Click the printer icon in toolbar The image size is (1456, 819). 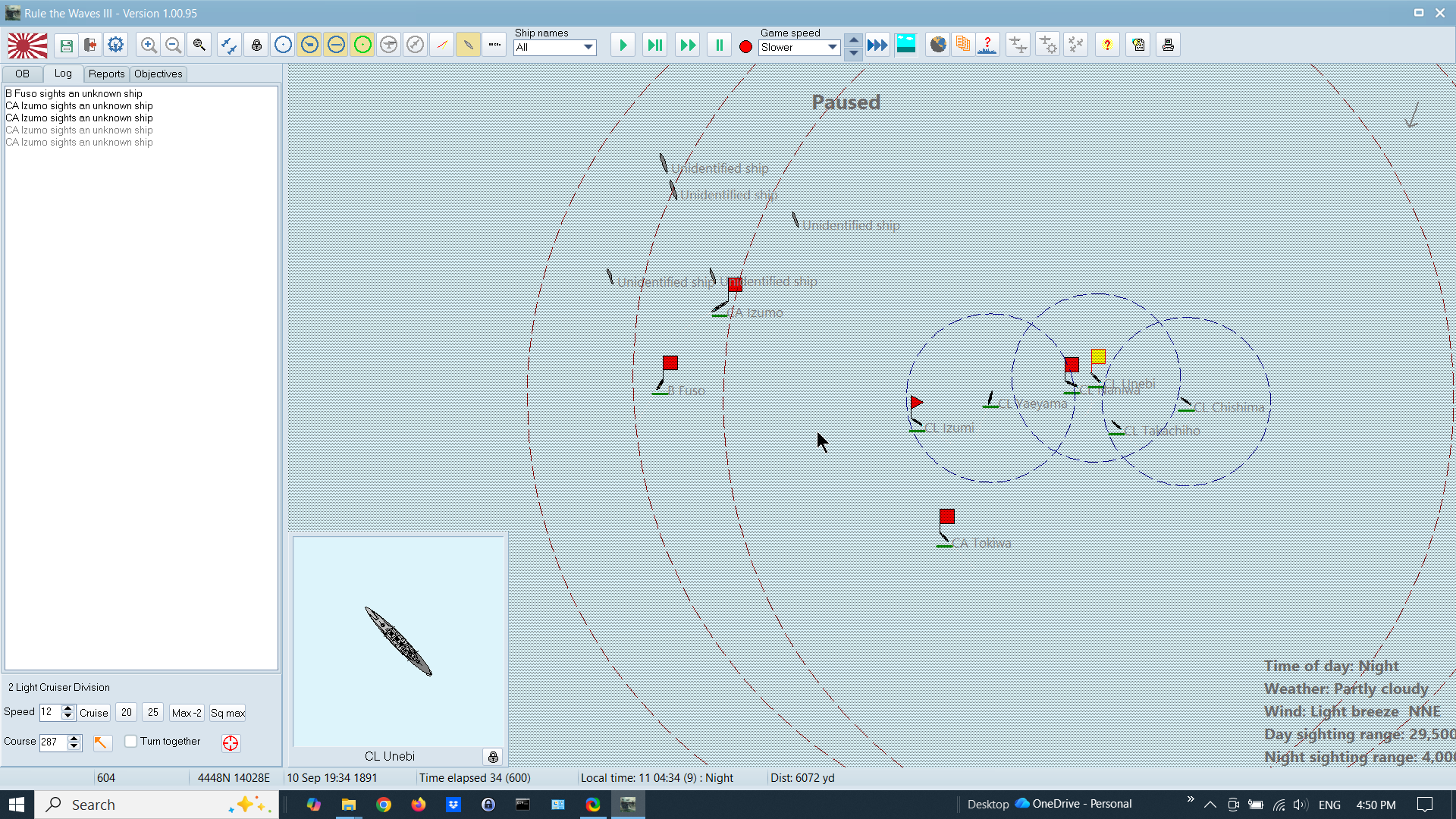click(1168, 45)
